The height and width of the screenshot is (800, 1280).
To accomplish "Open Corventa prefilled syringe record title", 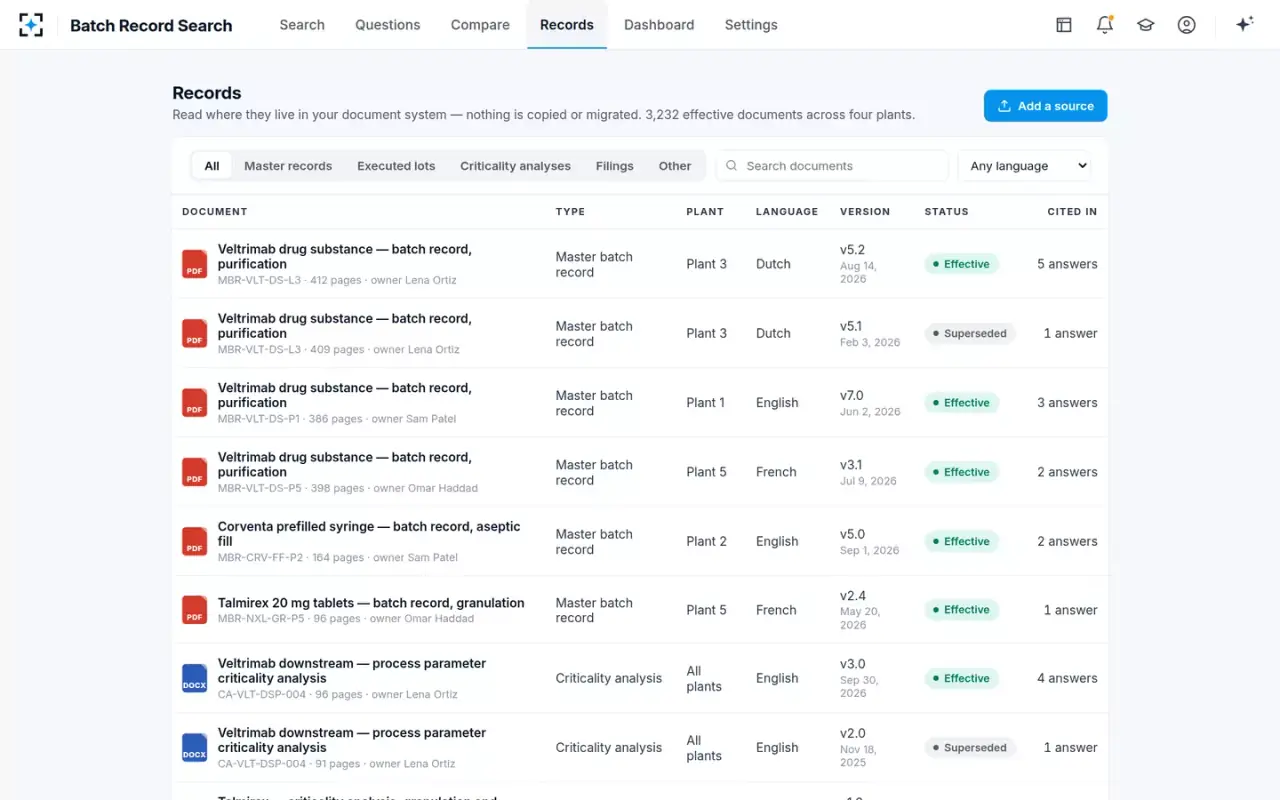I will tap(369, 534).
